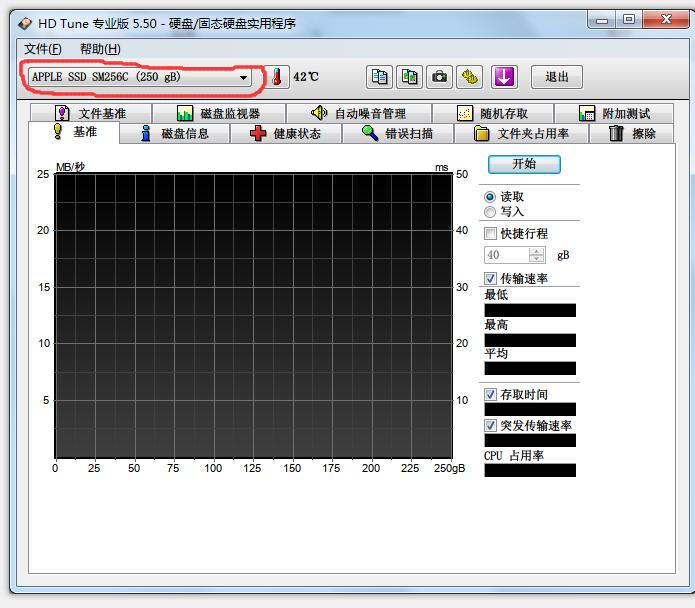Click the copy screenshot to clipboard icon
This screenshot has height=608, width=695.
click(x=409, y=77)
